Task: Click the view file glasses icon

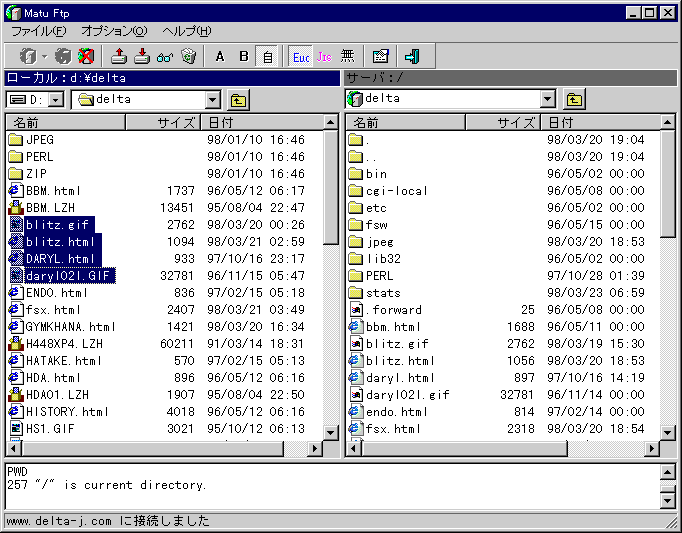Action: tap(165, 57)
